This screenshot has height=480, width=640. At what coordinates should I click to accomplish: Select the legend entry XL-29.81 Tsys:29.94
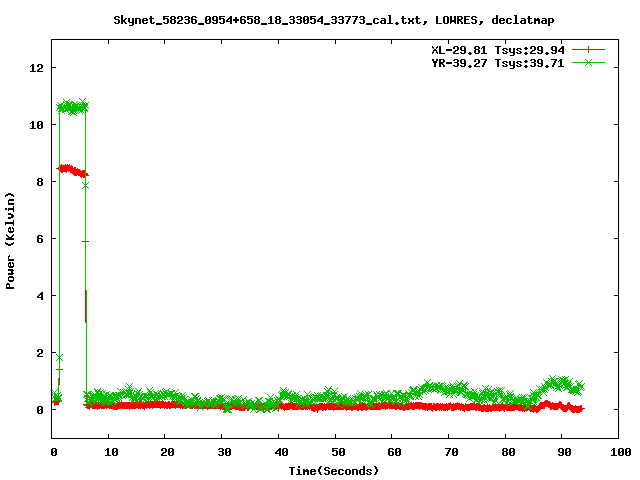pos(498,50)
